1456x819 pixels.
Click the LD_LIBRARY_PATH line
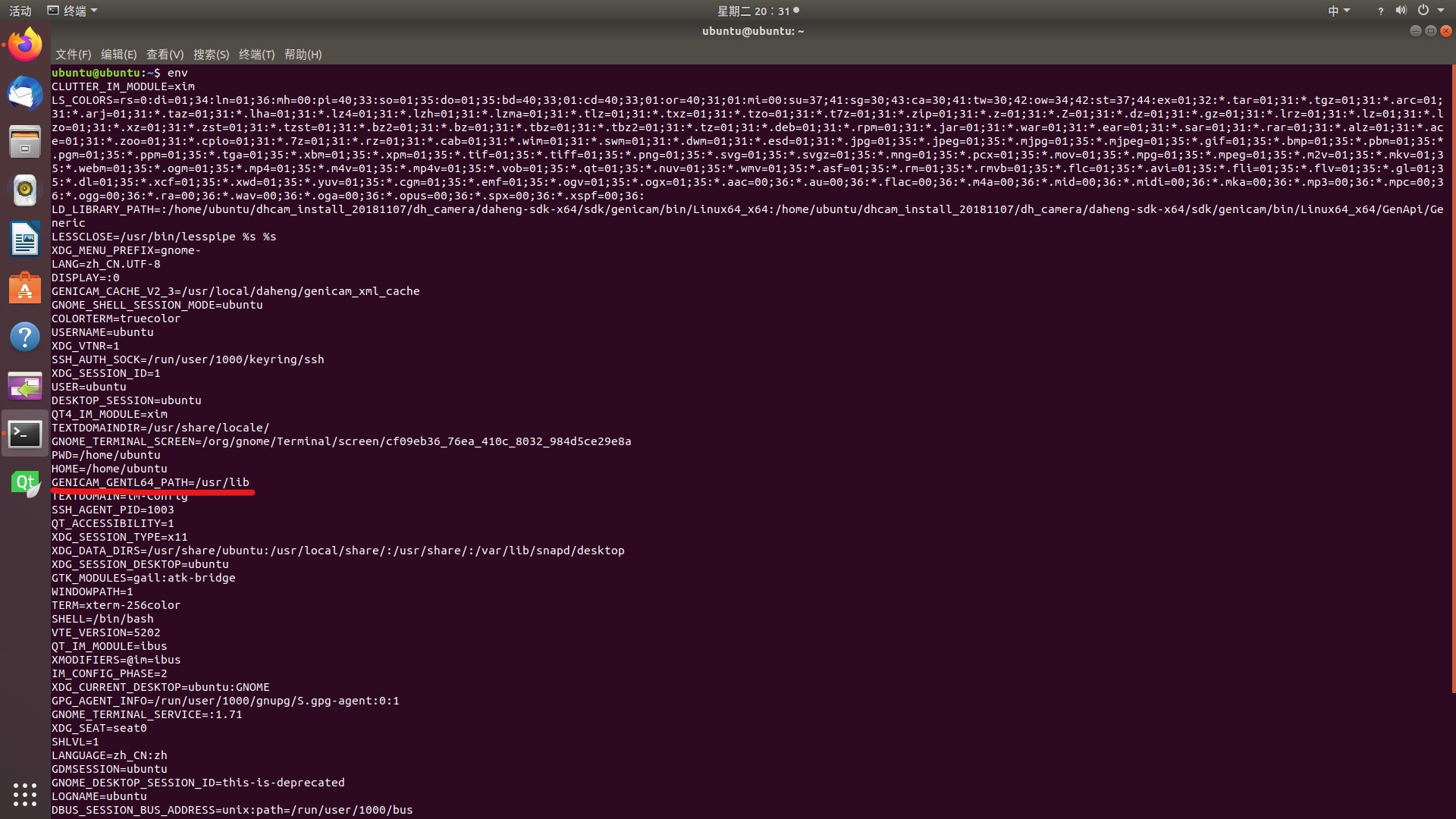pyautogui.click(x=748, y=216)
